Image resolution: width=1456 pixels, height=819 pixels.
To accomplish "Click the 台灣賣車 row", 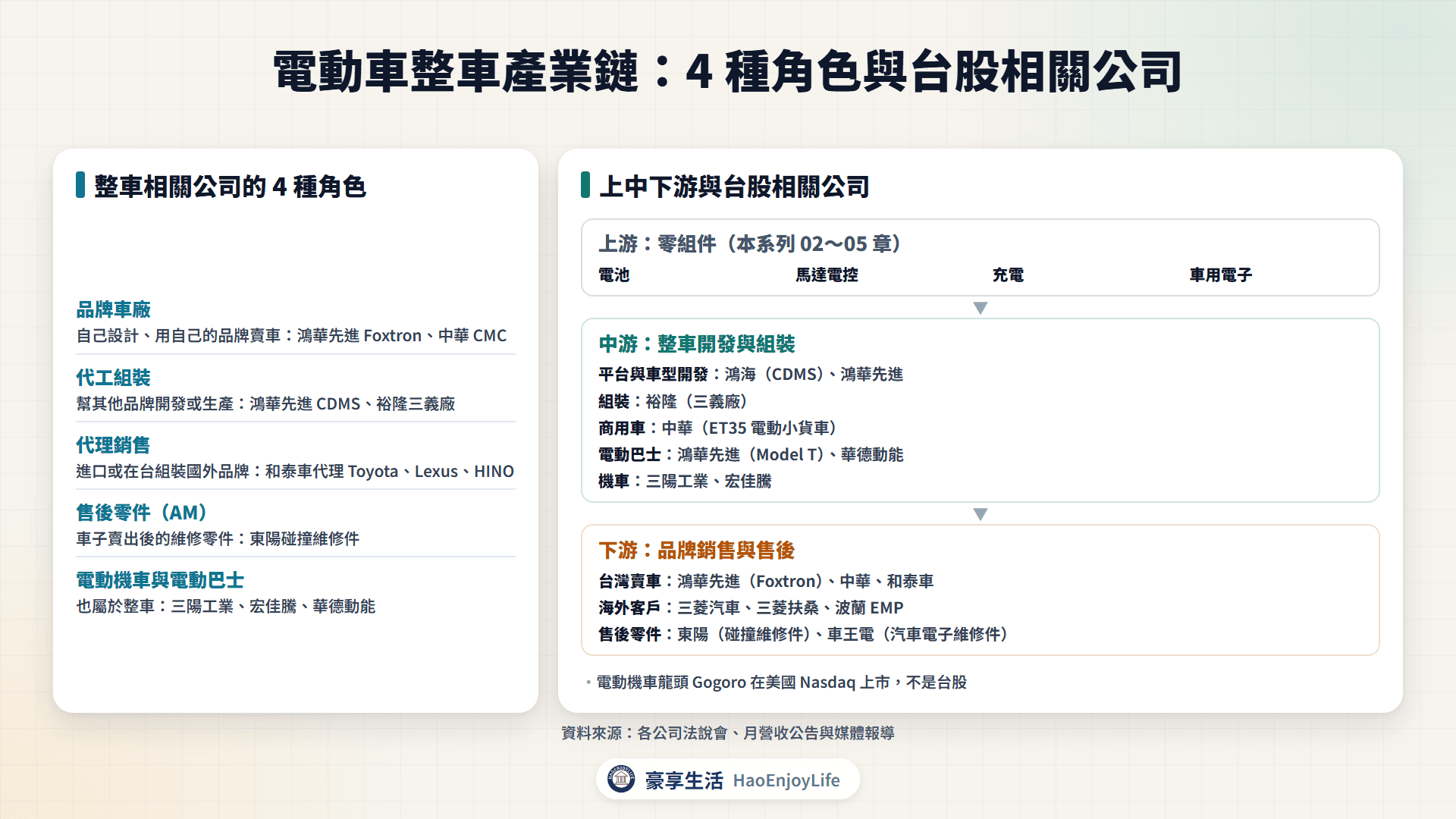I will 766,581.
